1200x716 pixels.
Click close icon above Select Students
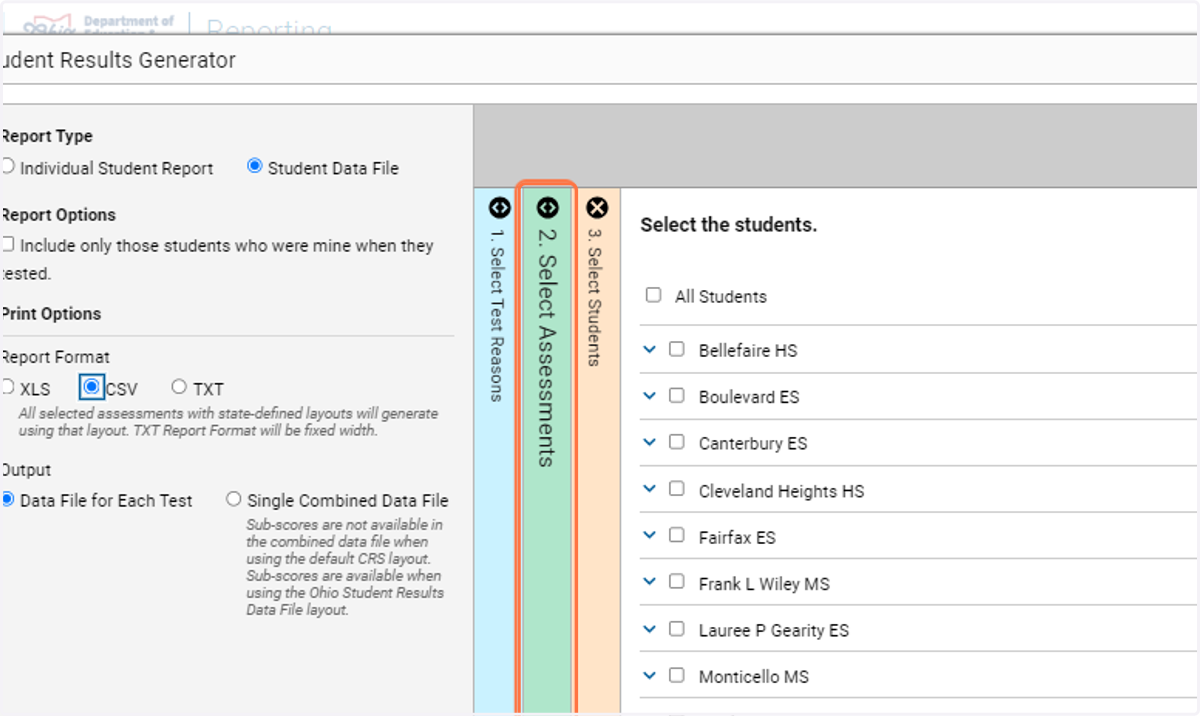(x=596, y=207)
